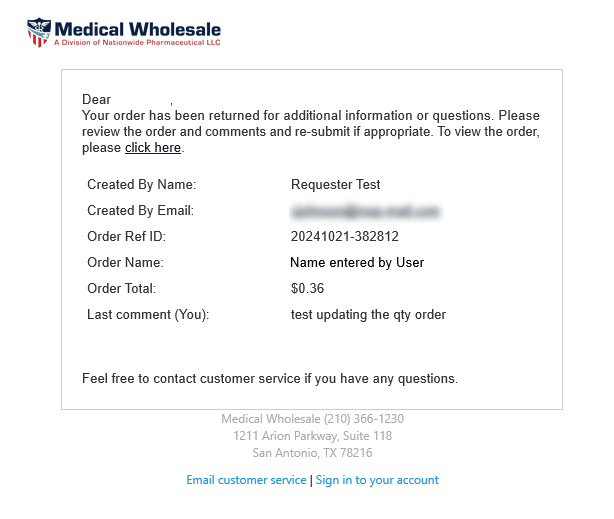
Task: Click the blurred creator email address
Action: pos(365,211)
